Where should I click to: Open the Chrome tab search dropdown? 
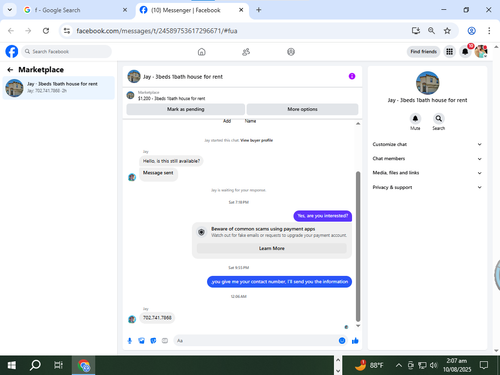click(x=10, y=10)
